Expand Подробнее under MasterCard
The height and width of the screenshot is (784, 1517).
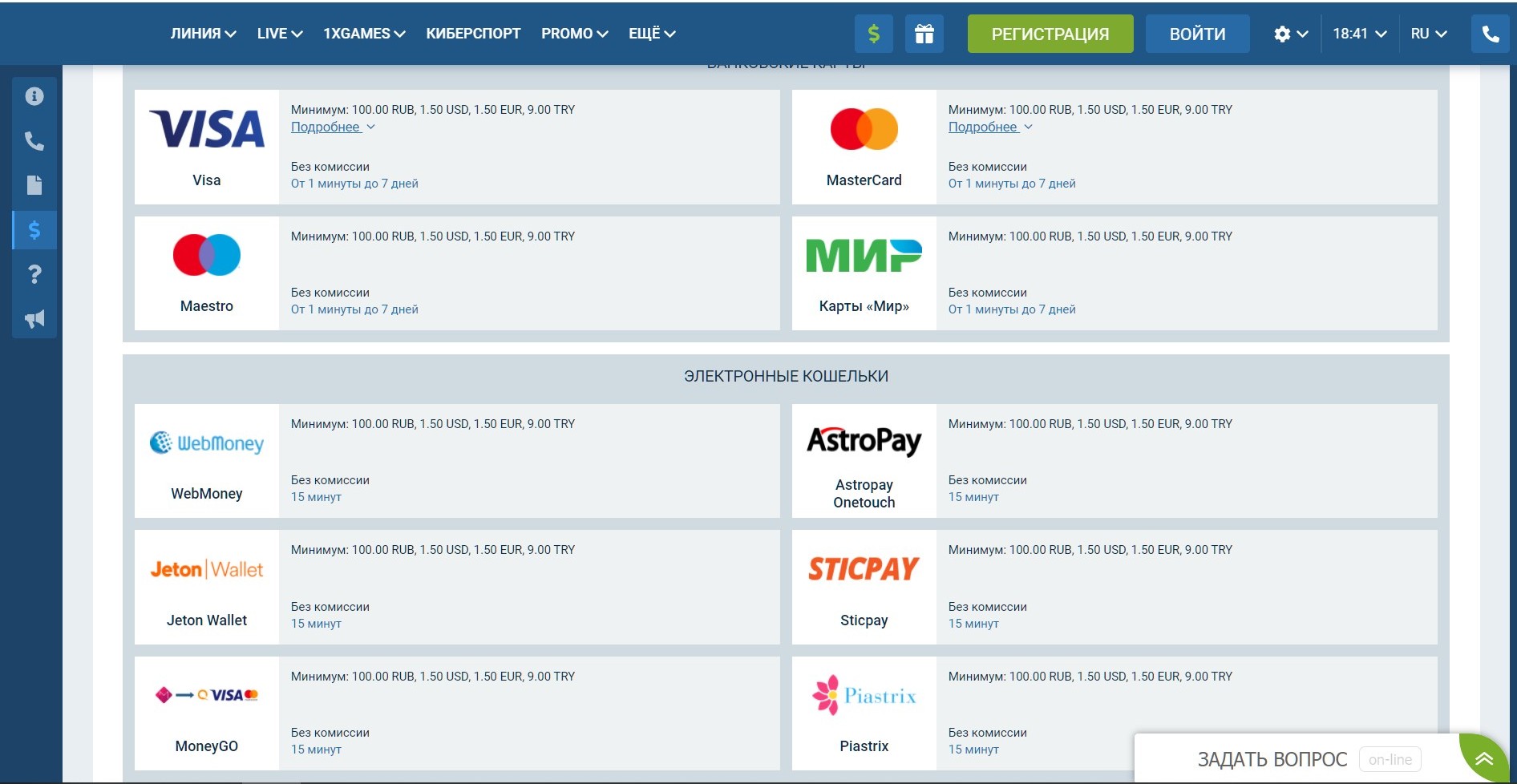pos(990,127)
